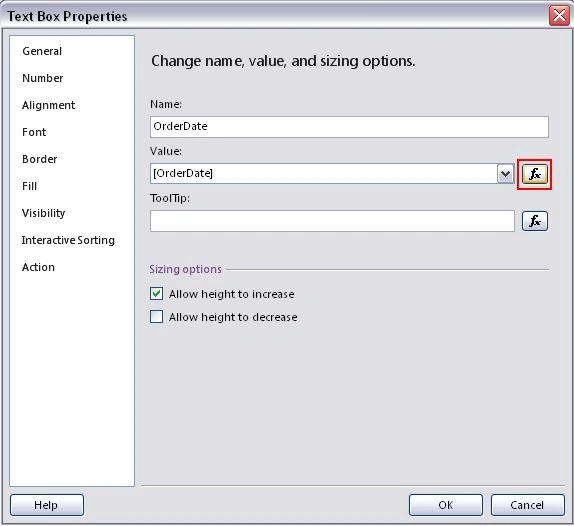This screenshot has width=574, height=526.
Task: Disable Allow height to increase checkbox
Action: 156,294
